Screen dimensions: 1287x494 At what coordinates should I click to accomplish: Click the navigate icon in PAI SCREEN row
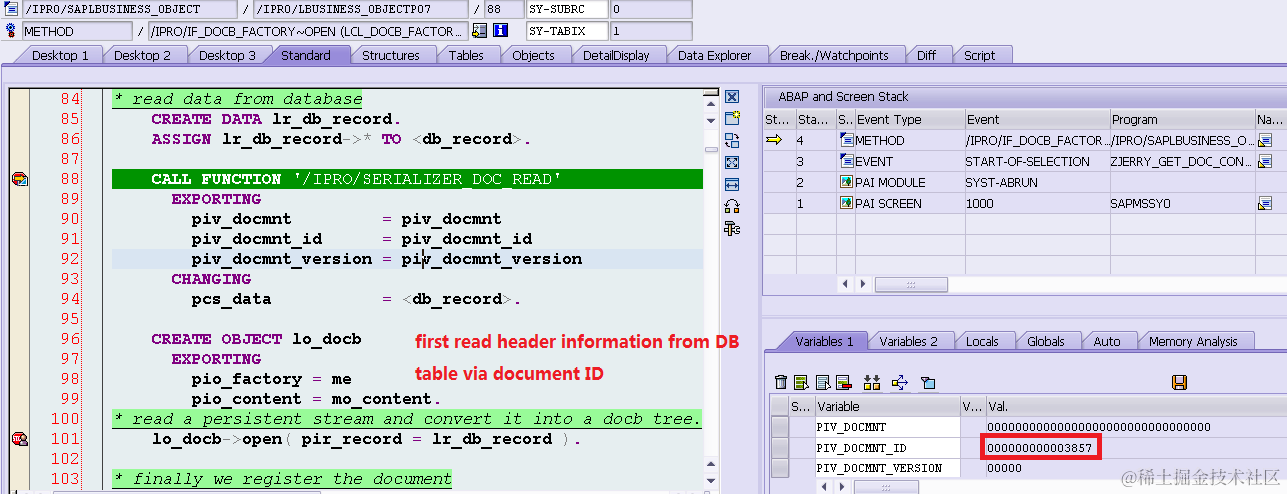(1265, 203)
